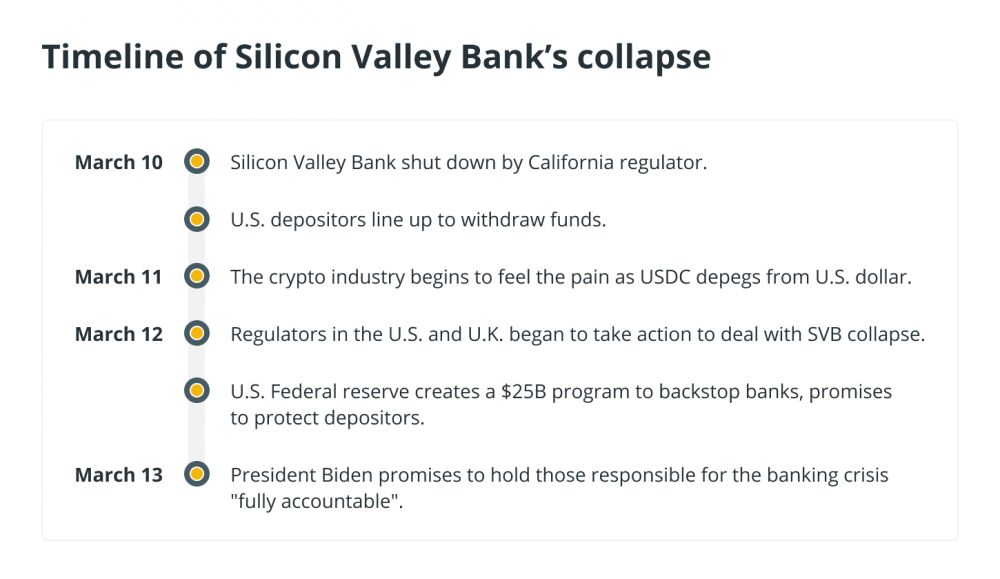
Task: Click the '"fully accountable"' quoted text
Action: (x=316, y=501)
